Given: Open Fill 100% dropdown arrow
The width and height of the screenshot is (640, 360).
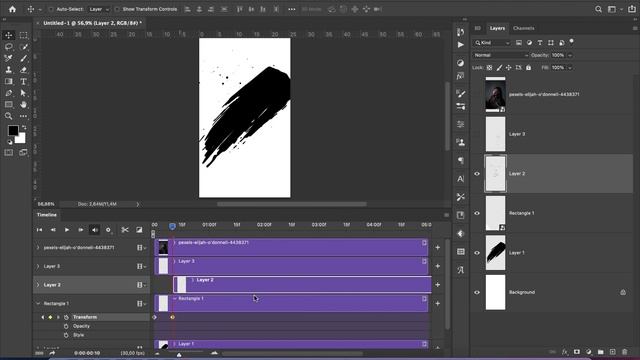Looking at the screenshot, I should 570,68.
